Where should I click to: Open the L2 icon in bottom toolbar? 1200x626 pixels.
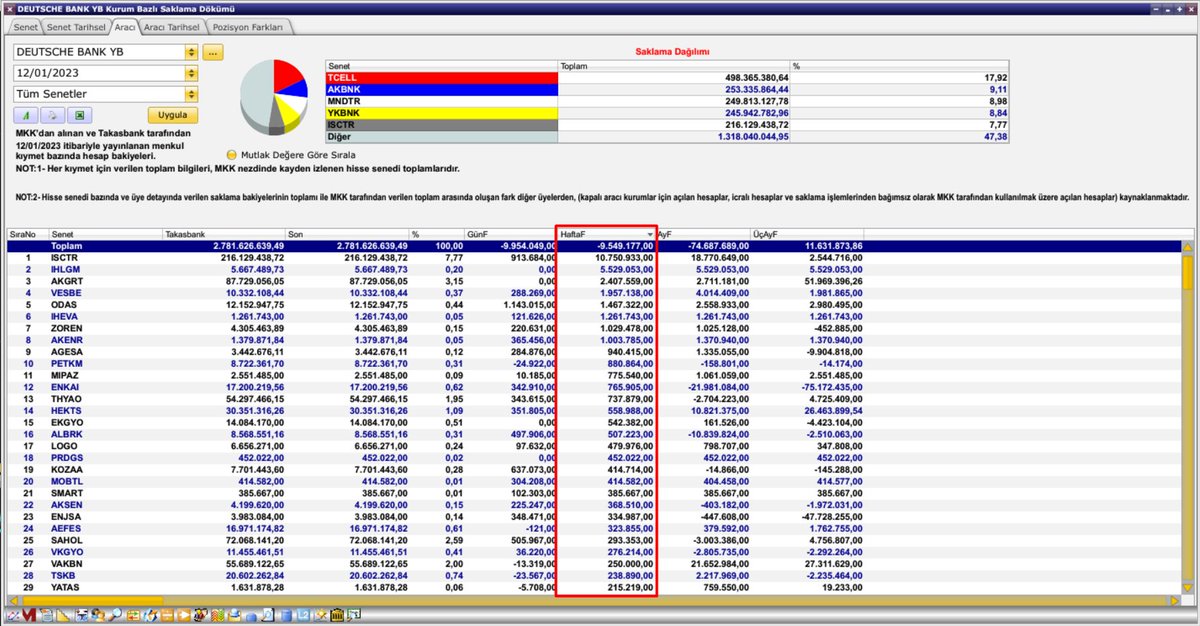(303, 615)
